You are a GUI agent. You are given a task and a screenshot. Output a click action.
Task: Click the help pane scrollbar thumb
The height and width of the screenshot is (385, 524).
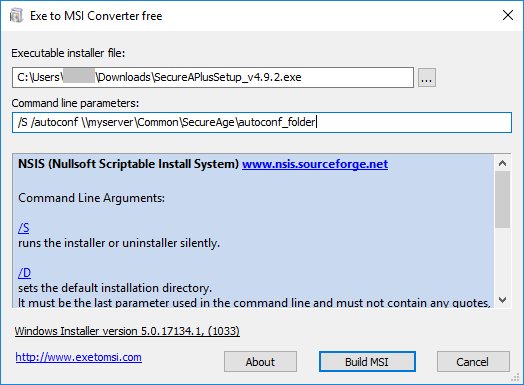[x=502, y=200]
